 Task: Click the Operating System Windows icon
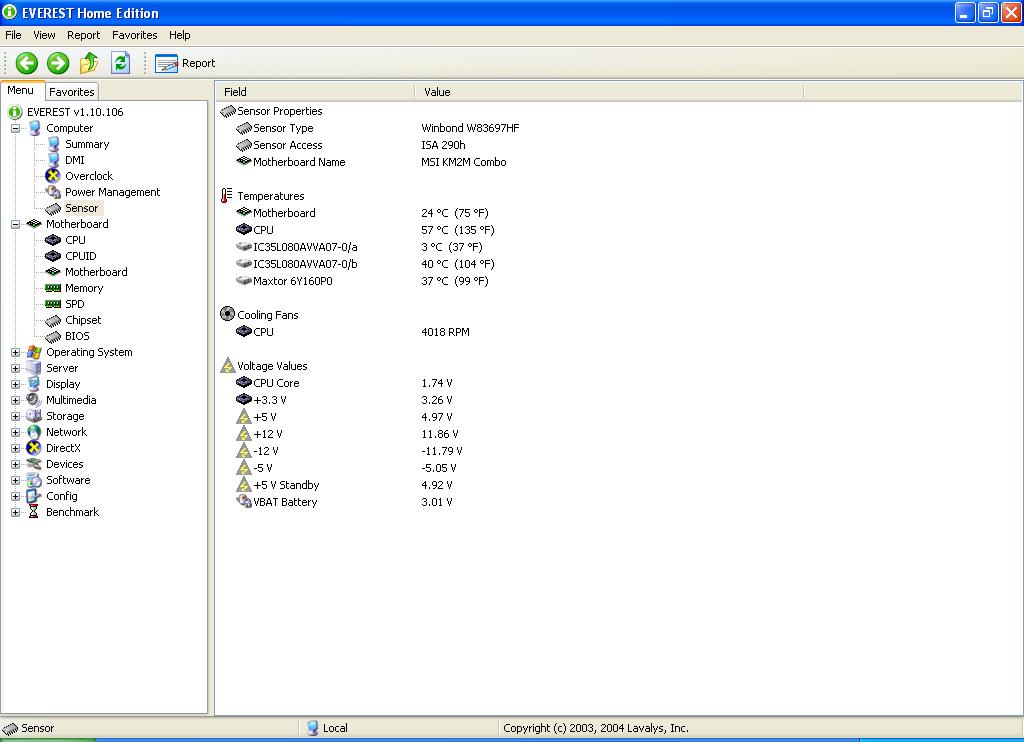click(x=34, y=353)
